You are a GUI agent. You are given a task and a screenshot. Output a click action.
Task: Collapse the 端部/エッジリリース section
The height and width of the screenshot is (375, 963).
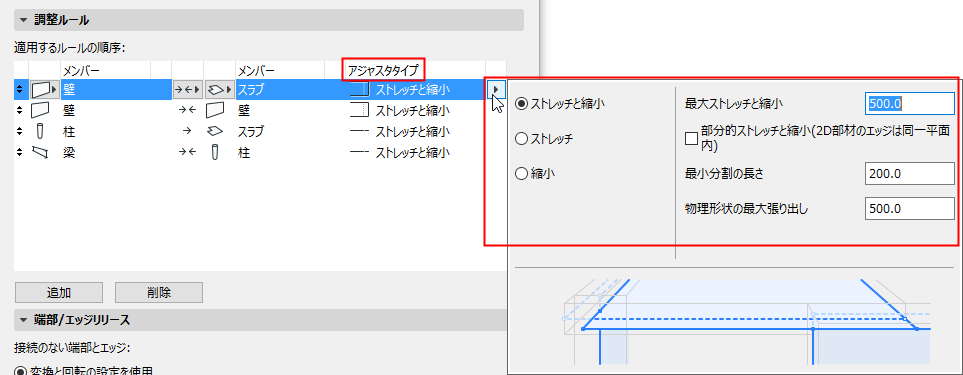point(23,320)
